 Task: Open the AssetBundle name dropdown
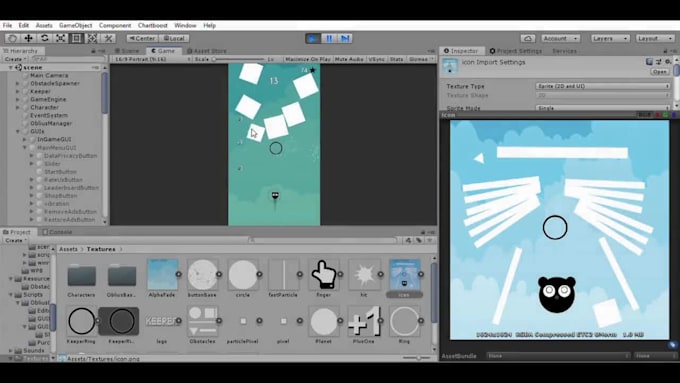coord(559,356)
